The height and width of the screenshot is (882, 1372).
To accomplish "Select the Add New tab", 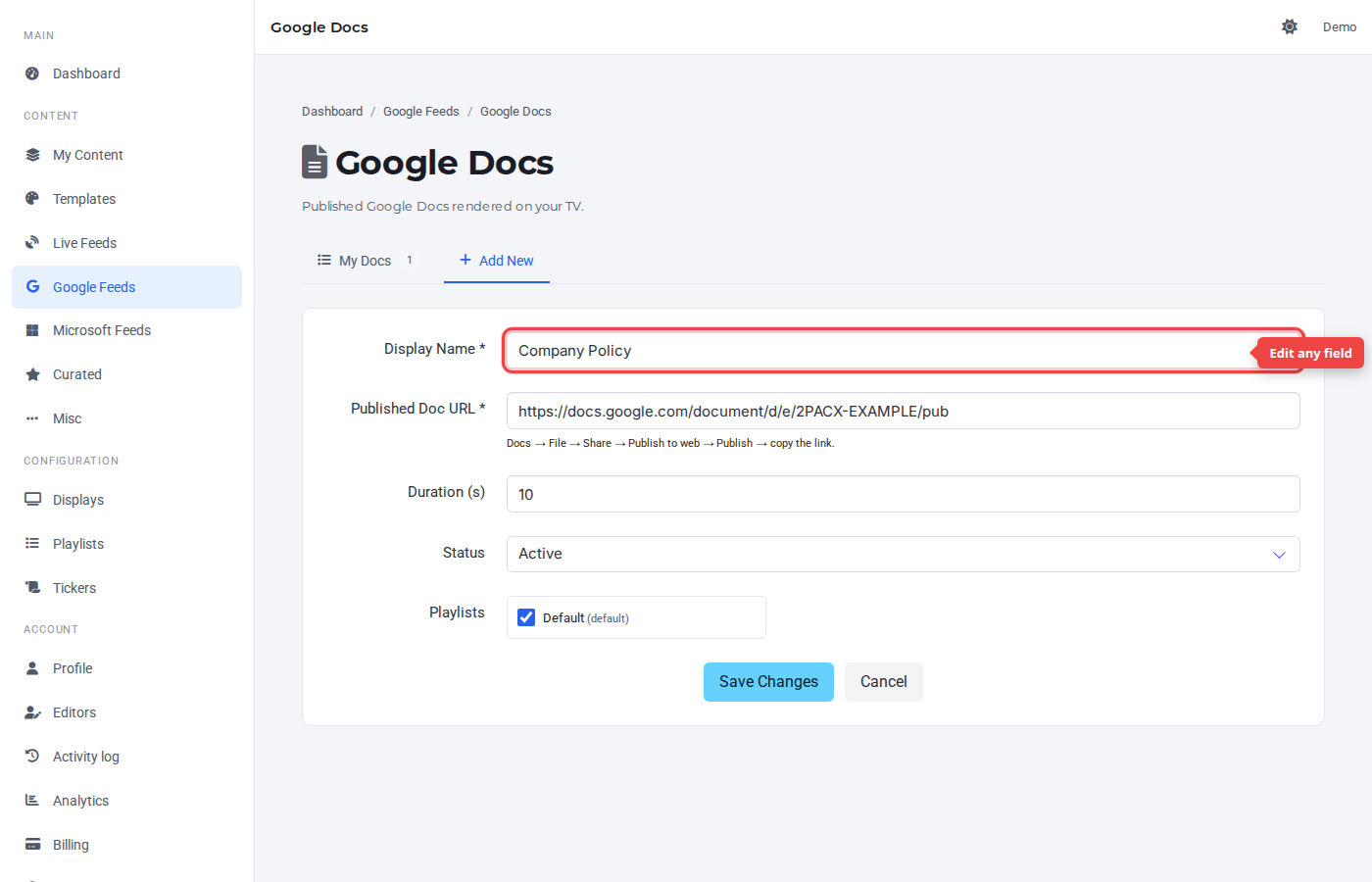I will 497,261.
